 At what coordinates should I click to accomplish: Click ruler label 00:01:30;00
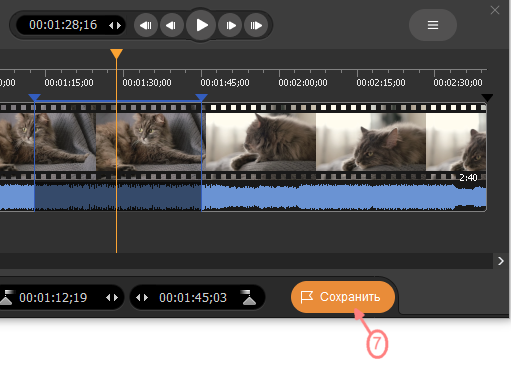coord(147,83)
